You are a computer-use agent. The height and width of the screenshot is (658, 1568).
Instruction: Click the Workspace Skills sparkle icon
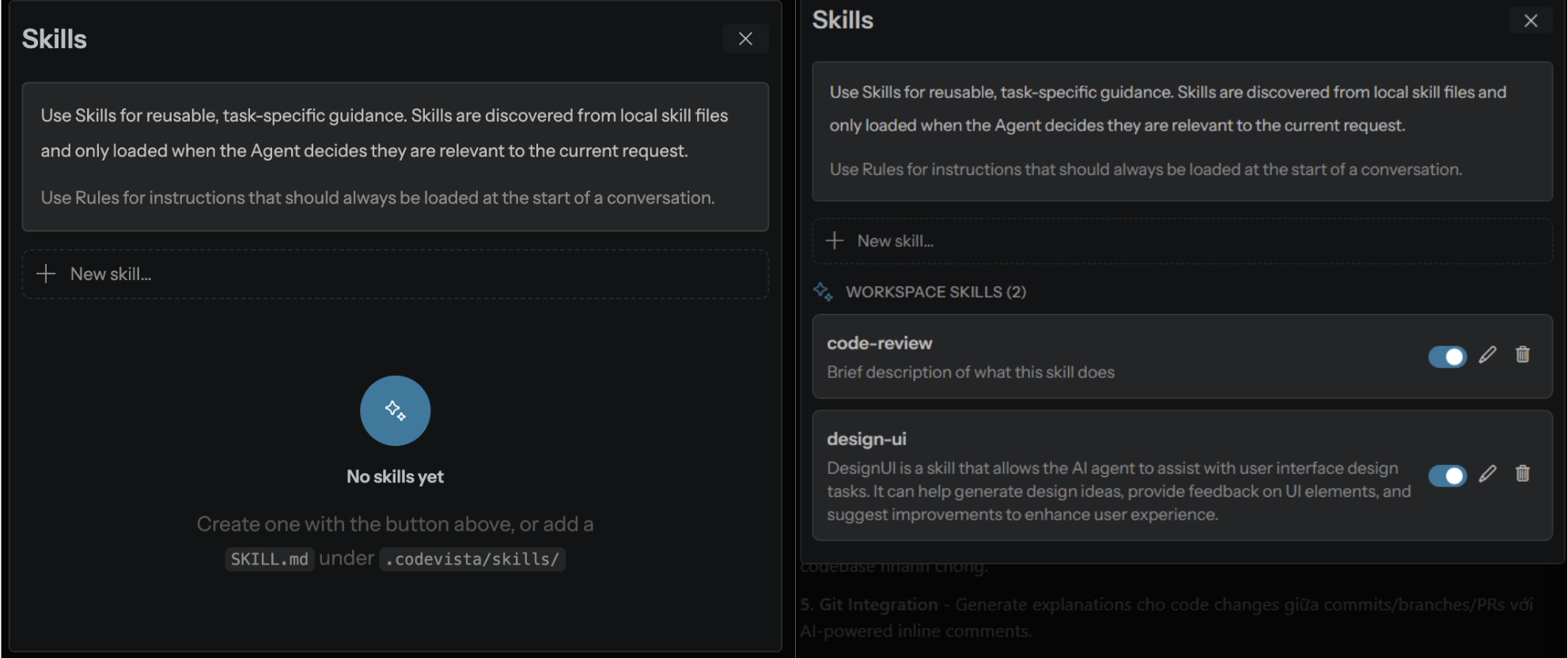(823, 292)
